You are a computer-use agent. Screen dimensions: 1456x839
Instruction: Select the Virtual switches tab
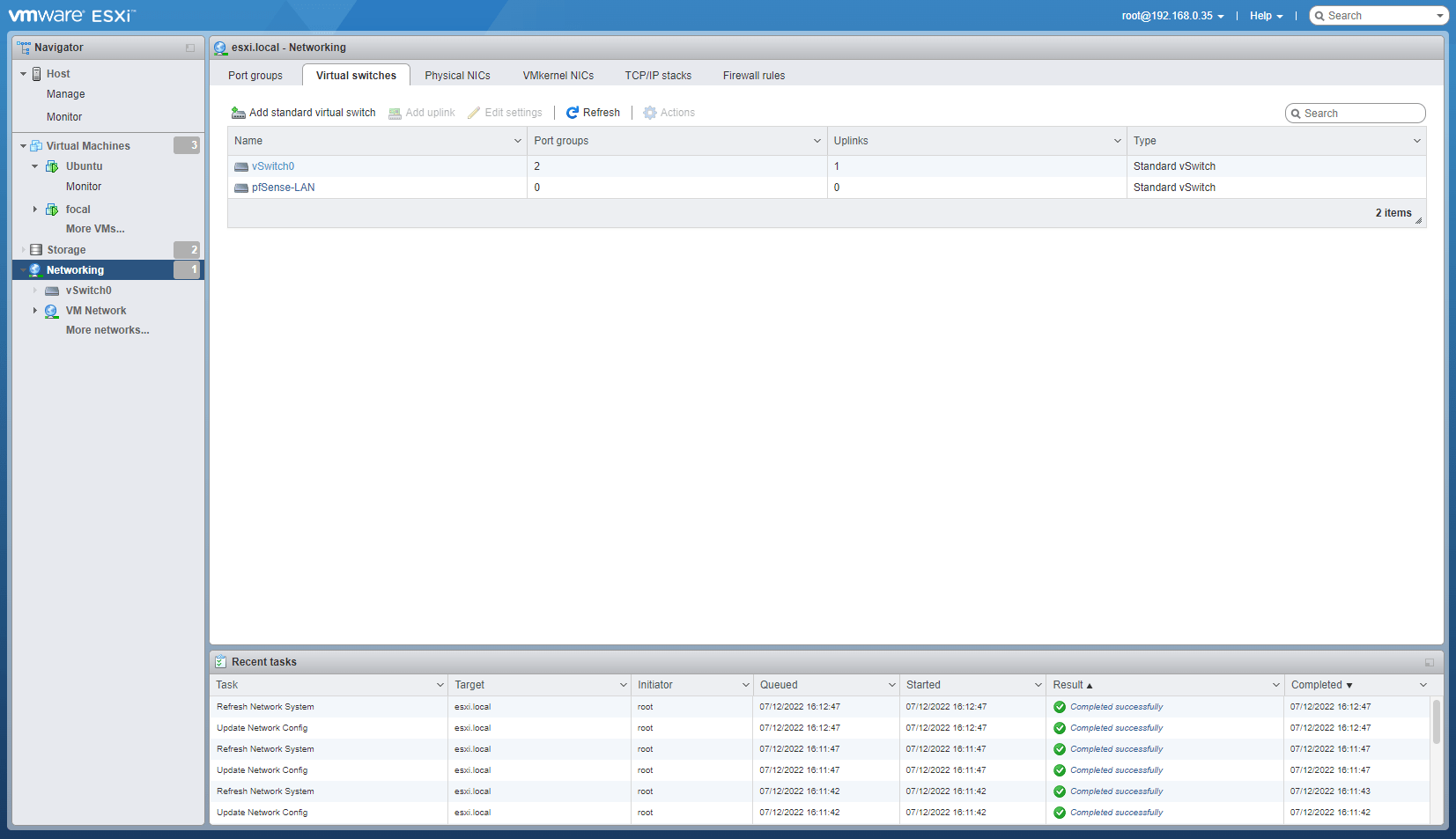(356, 76)
